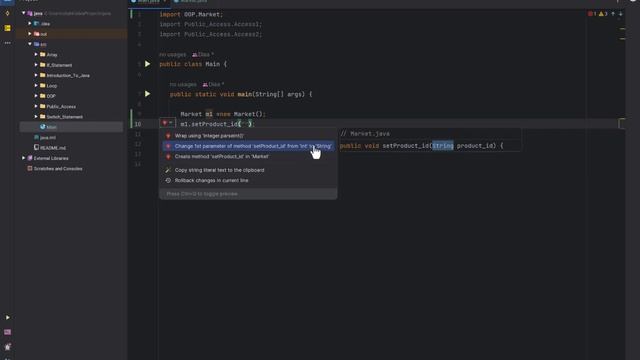Open the purple Terminal tool window icon

pyautogui.click(x=7, y=332)
